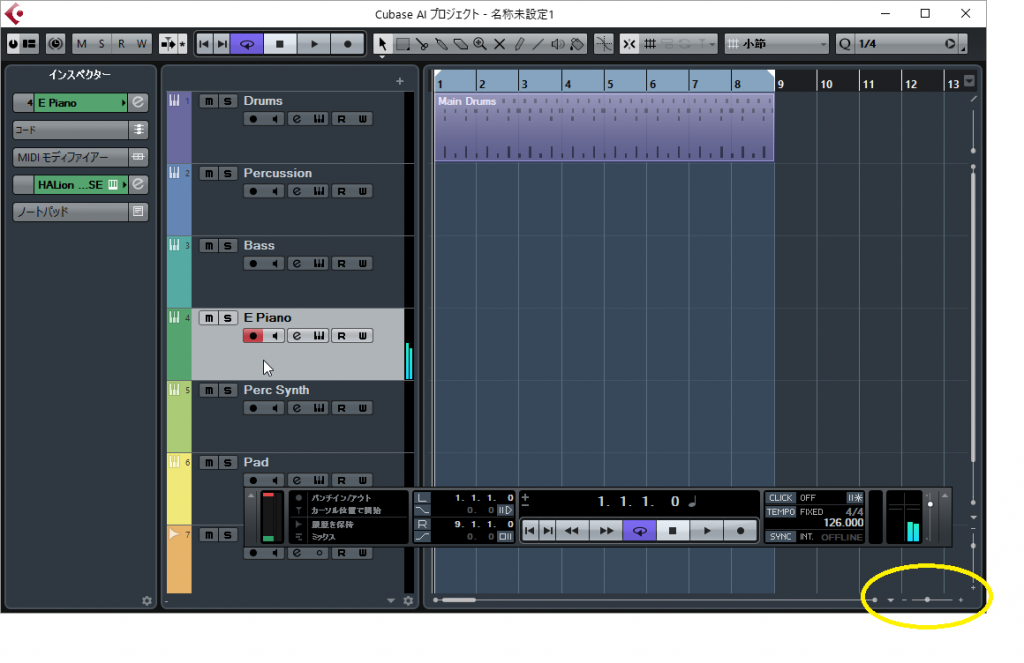The height and width of the screenshot is (663, 1024).
Task: Click Stop in top toolbar
Action: [280, 44]
